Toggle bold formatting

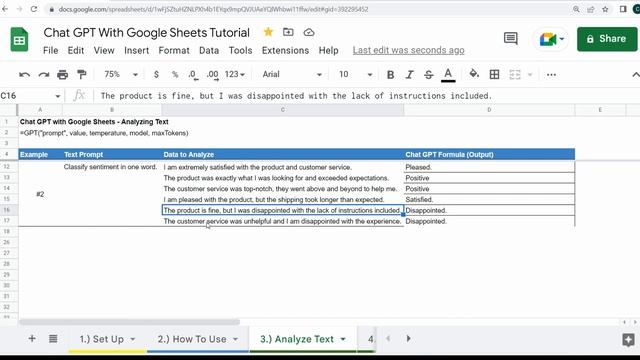pyautogui.click(x=391, y=75)
